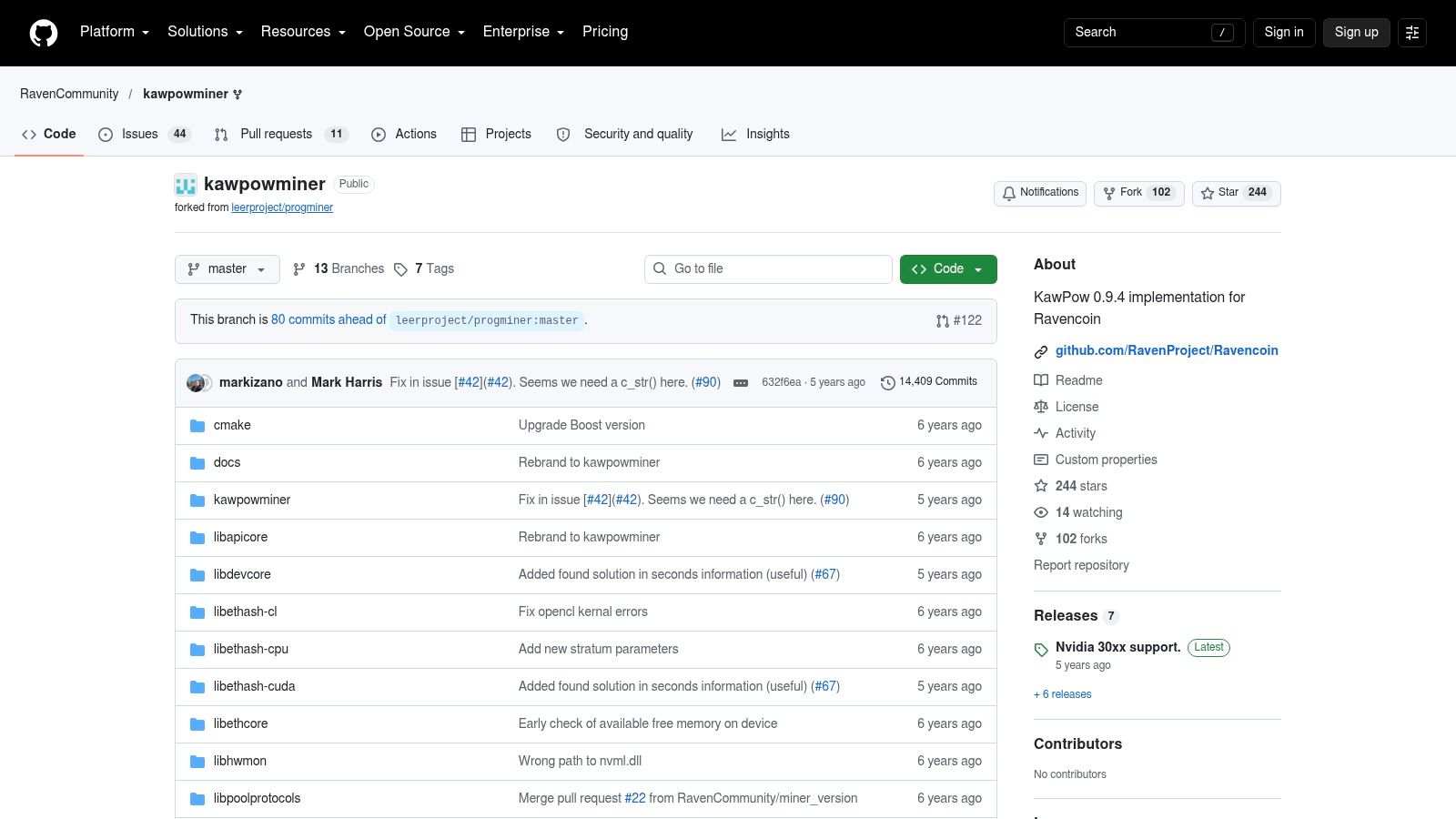The width and height of the screenshot is (1456, 819).
Task: Expand the Resources menu
Action: pyautogui.click(x=304, y=32)
